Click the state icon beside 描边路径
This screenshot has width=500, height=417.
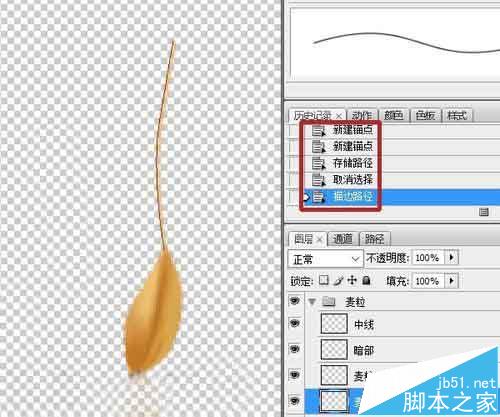[x=319, y=197]
